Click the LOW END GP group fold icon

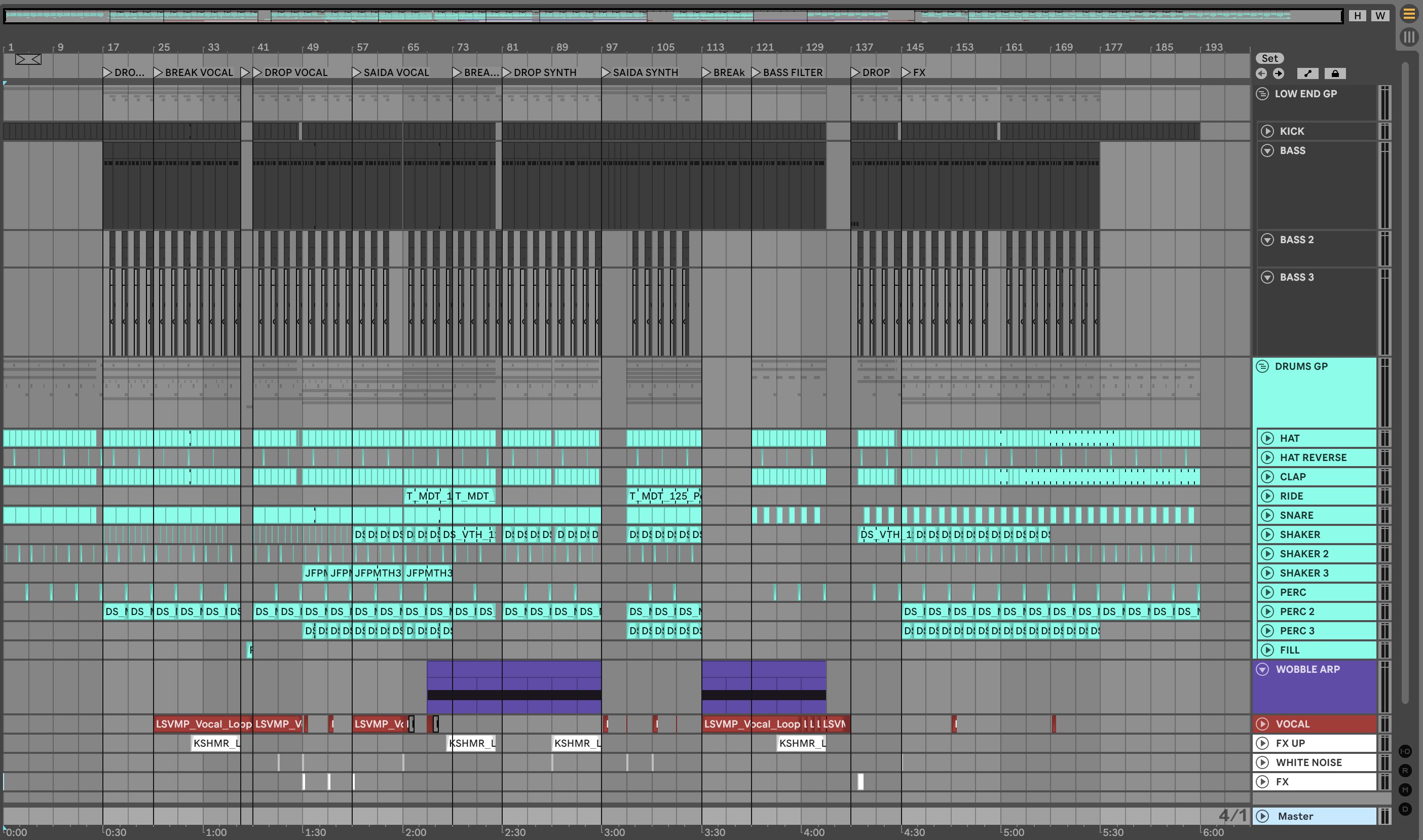pos(1262,94)
